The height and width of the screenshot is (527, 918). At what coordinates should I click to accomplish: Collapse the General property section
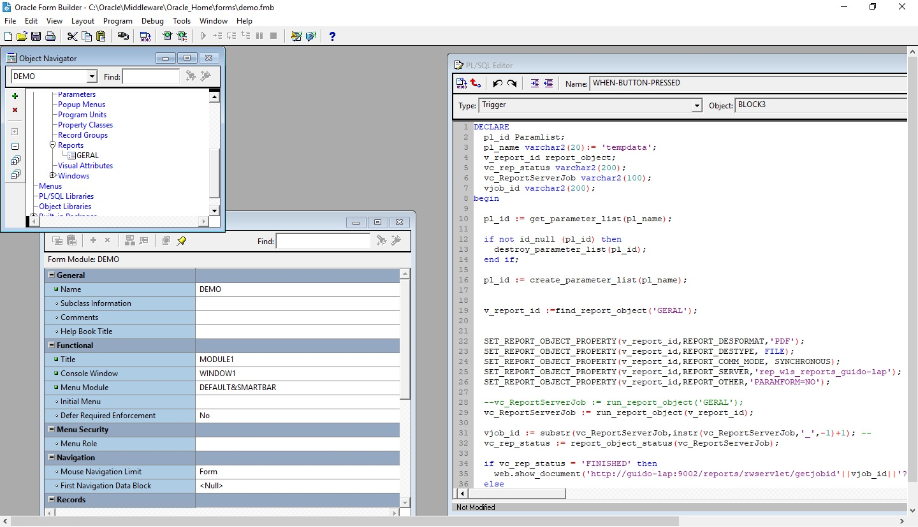(52, 275)
